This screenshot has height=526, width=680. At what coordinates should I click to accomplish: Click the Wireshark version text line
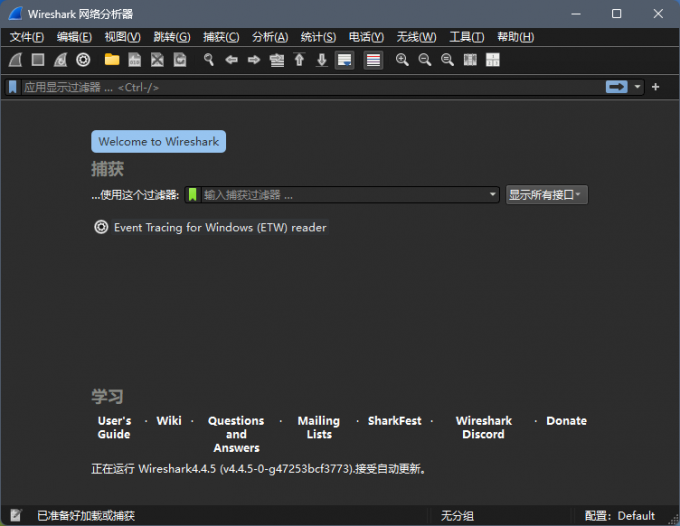[259, 469]
